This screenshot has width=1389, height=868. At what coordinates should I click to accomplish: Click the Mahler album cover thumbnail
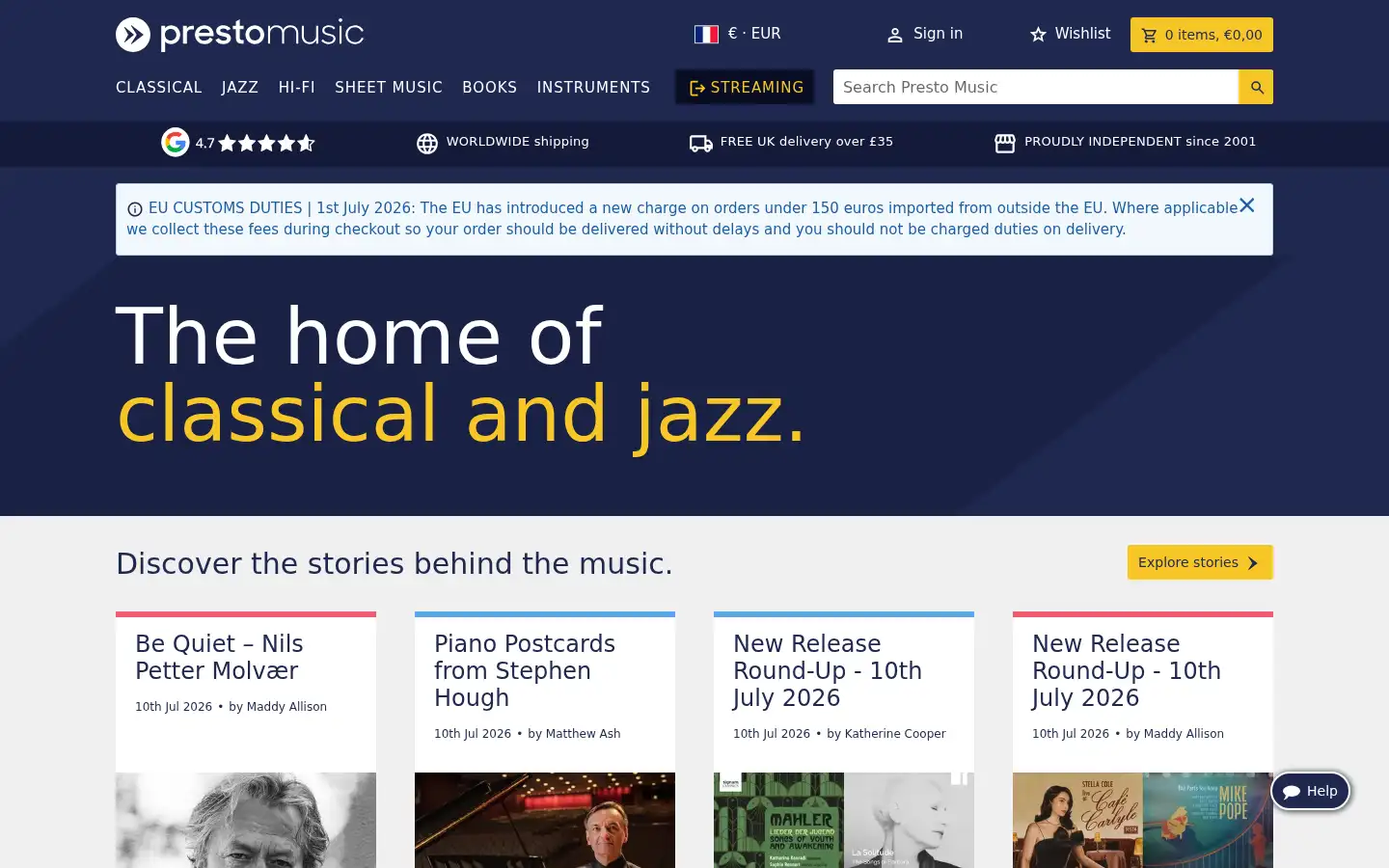(x=778, y=820)
